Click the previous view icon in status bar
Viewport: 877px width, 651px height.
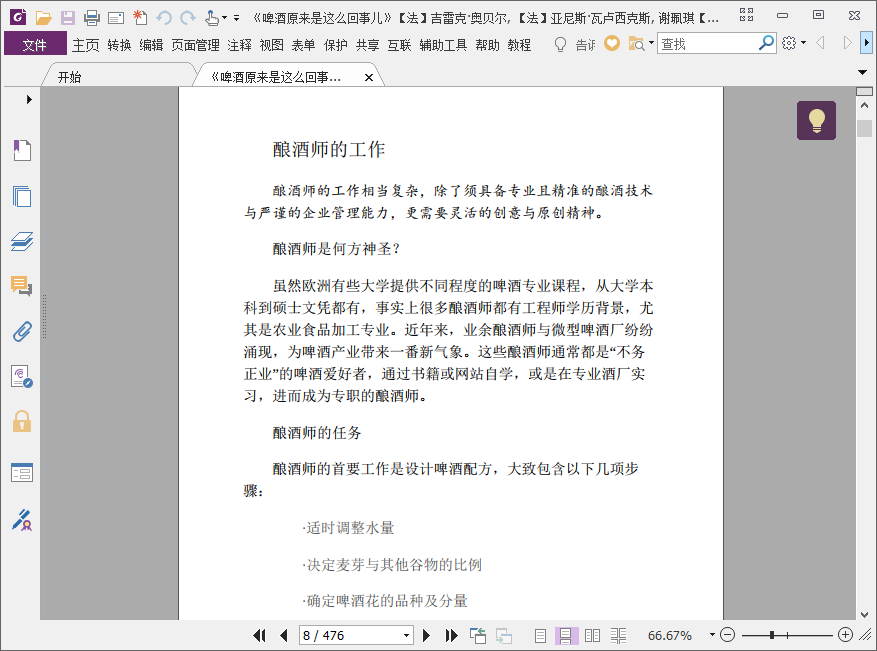coord(478,635)
